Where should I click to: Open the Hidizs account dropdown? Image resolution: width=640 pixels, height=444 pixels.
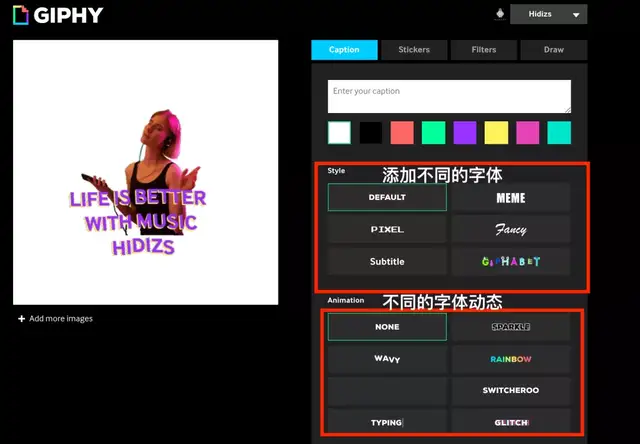(x=548, y=14)
